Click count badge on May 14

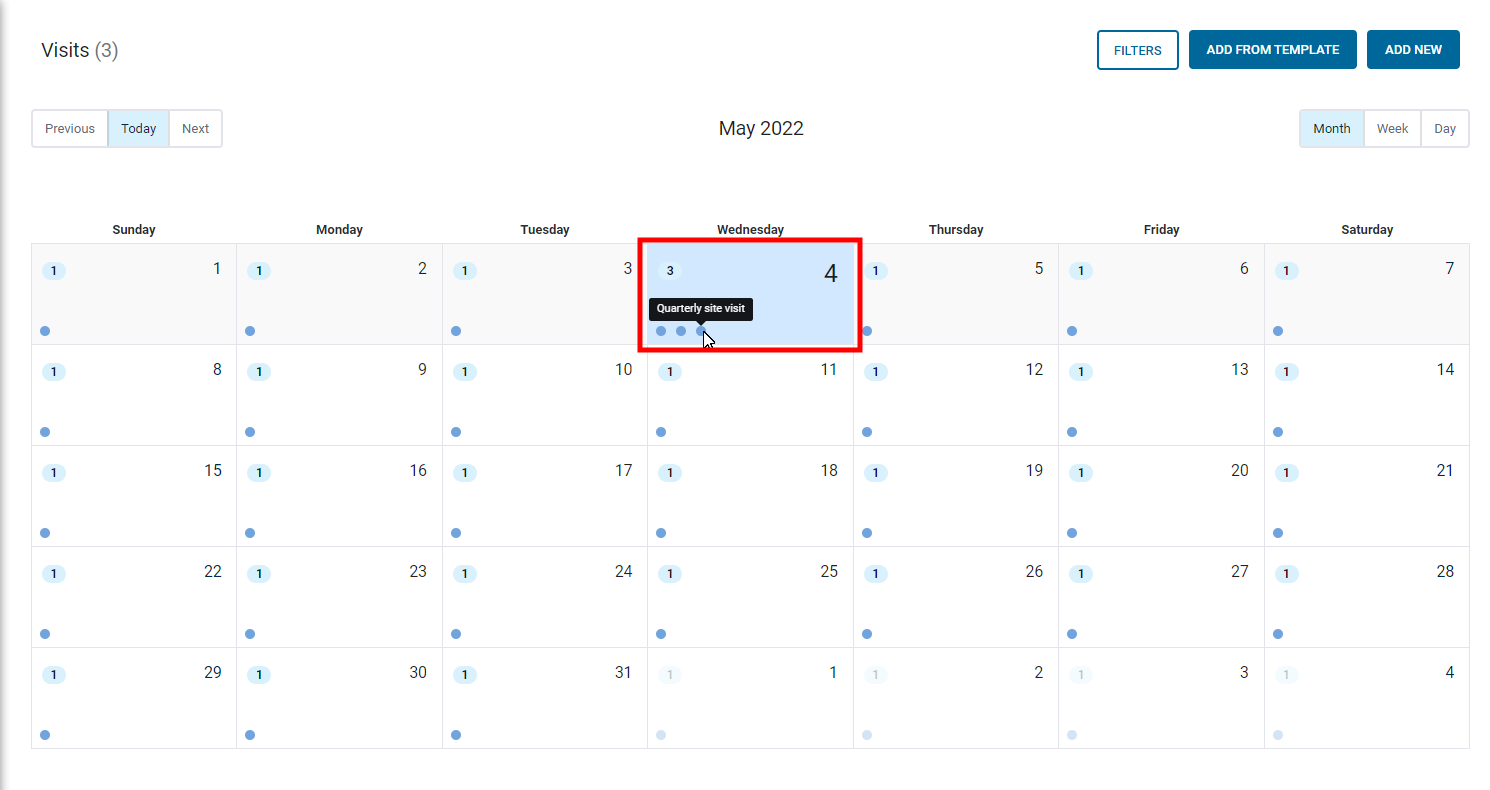pos(1287,372)
